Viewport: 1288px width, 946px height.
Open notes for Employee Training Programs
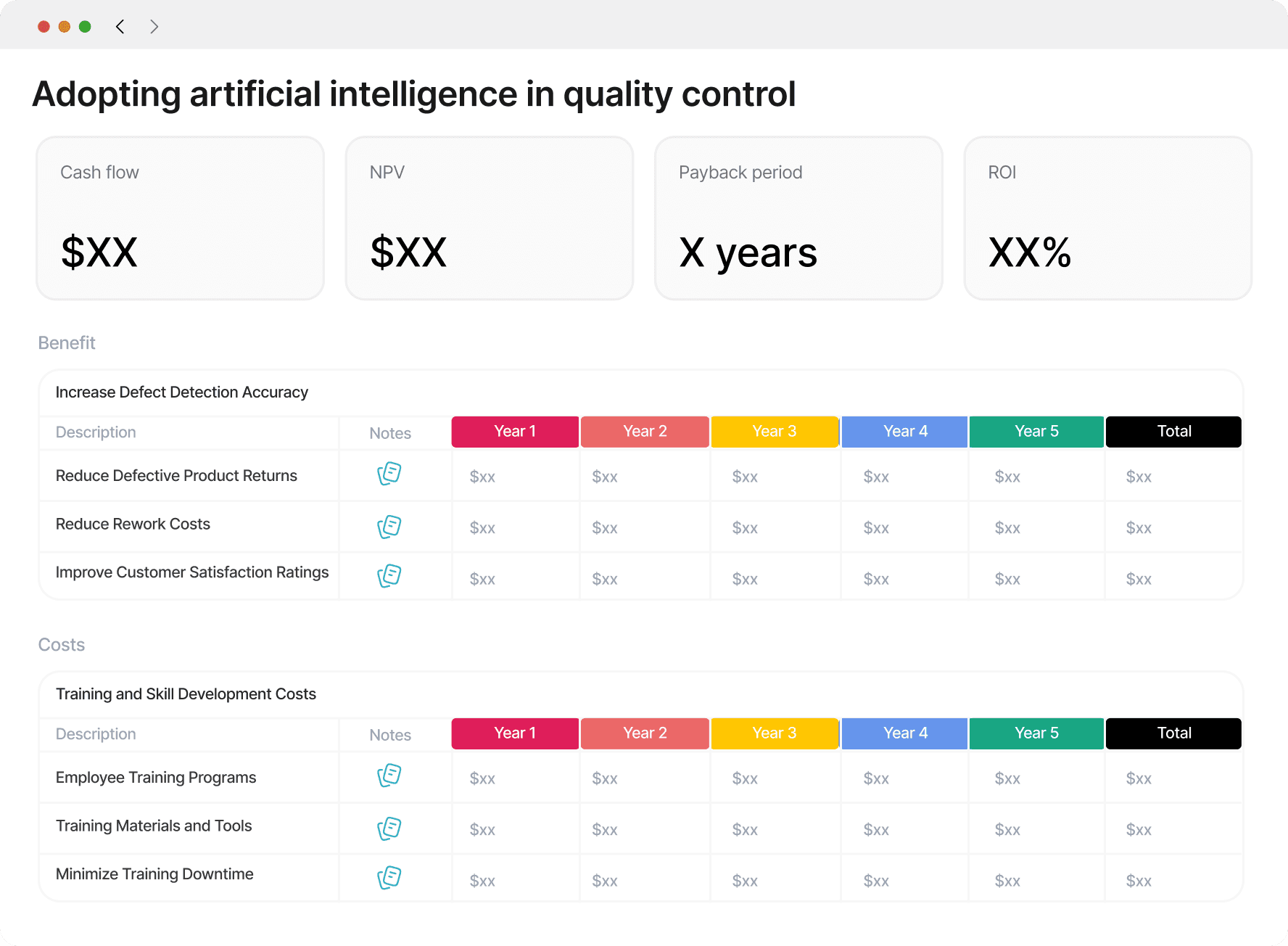389,776
